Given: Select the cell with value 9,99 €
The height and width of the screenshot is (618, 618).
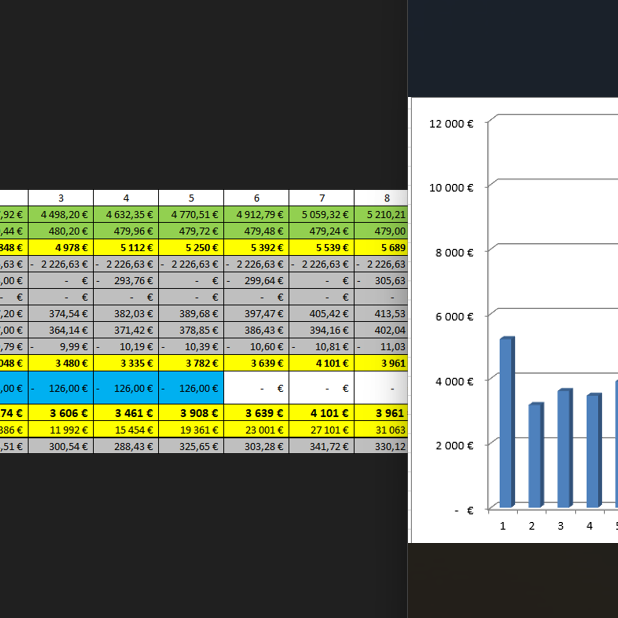Looking at the screenshot, I should (60, 345).
